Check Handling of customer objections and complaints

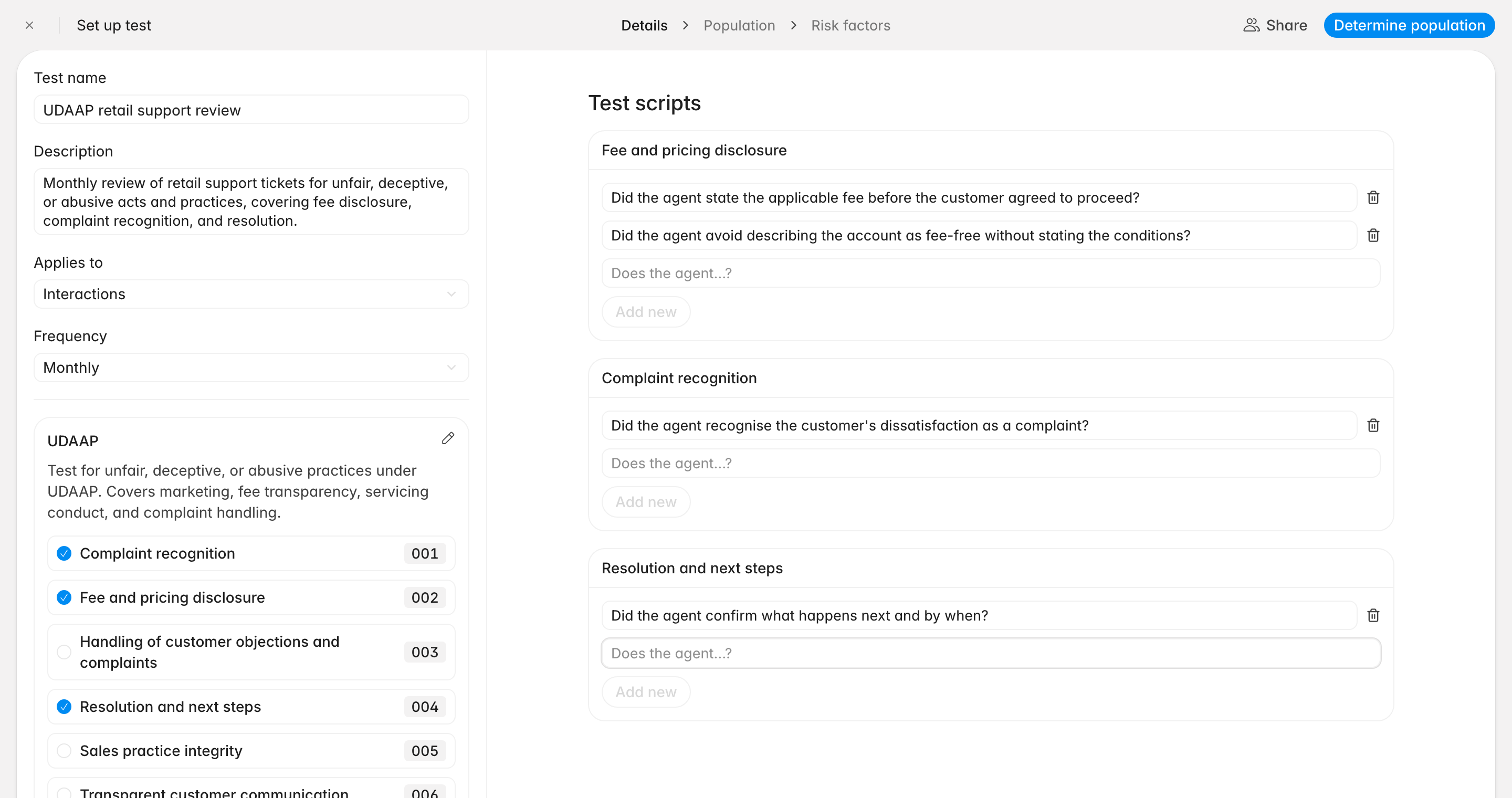coord(64,652)
